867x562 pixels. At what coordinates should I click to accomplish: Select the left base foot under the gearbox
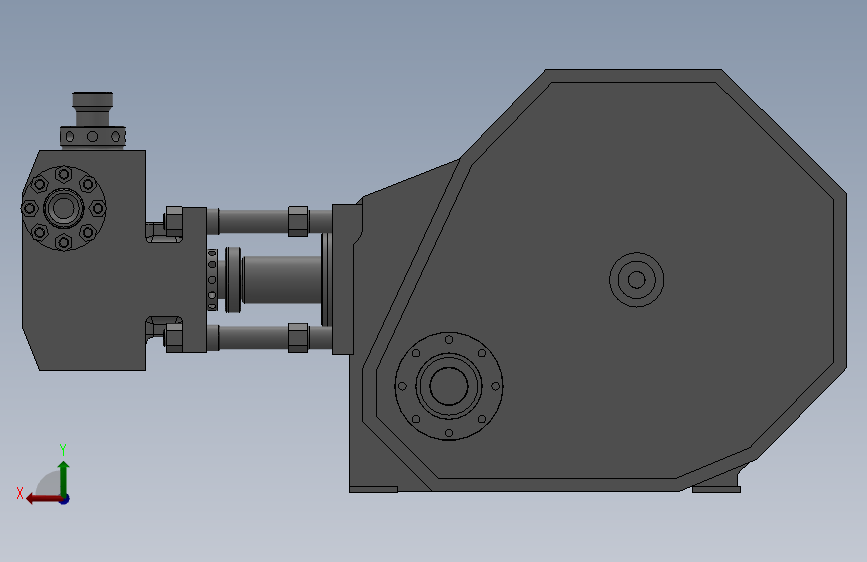pyautogui.click(x=373, y=489)
